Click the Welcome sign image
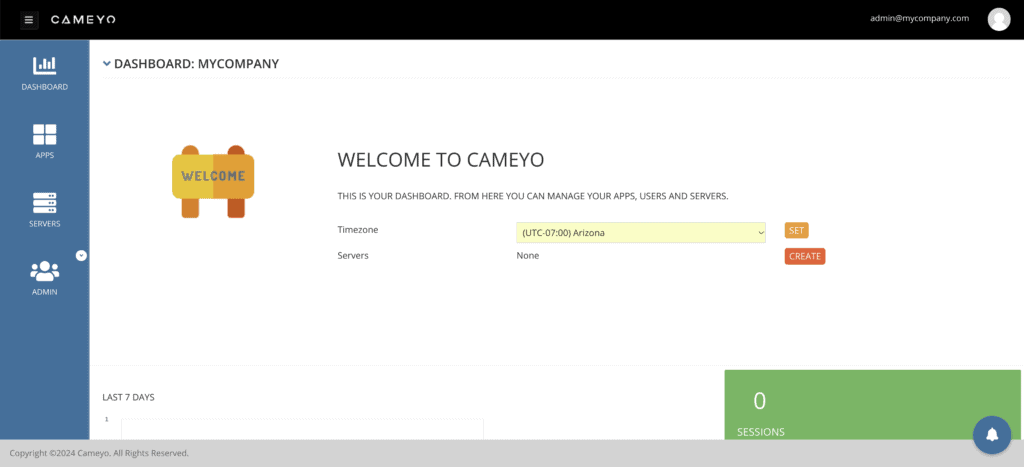 (213, 182)
